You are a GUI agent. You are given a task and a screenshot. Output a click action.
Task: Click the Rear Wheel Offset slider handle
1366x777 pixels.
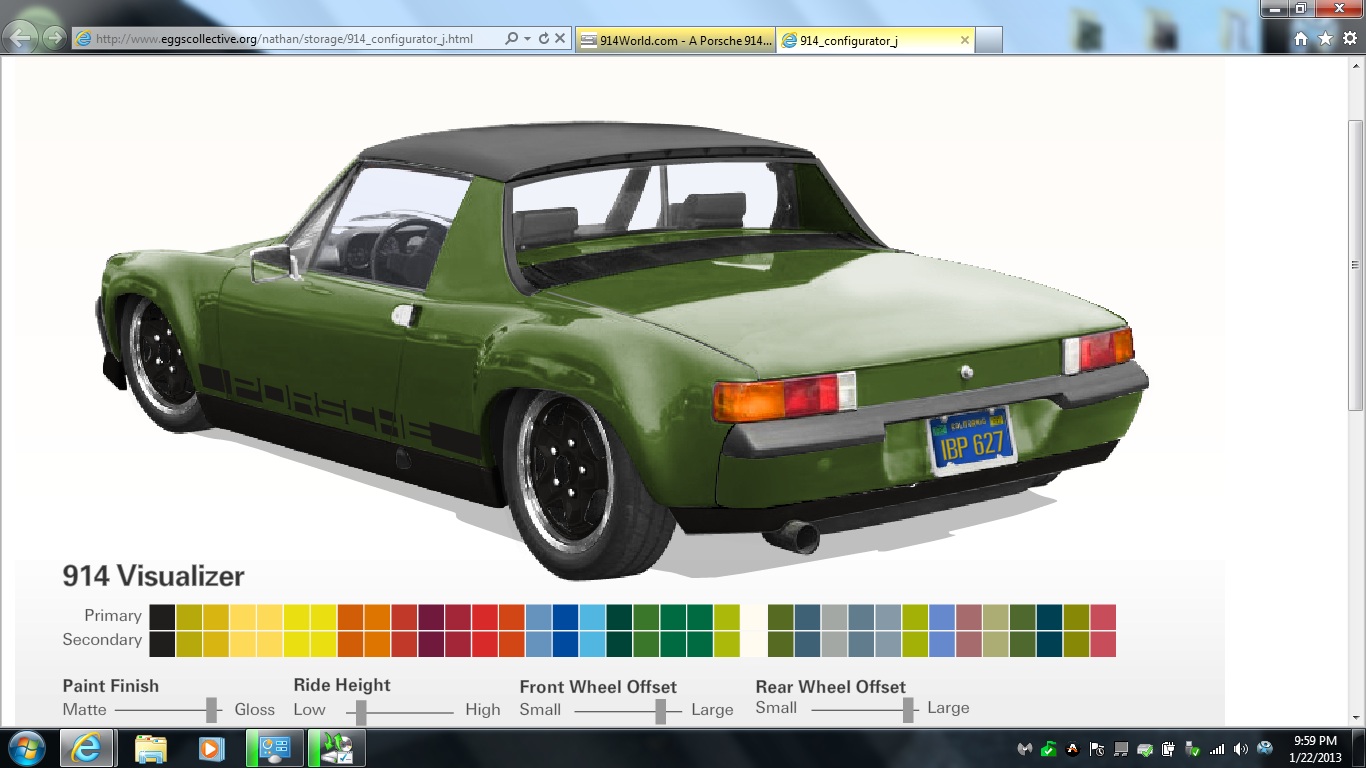click(x=908, y=710)
